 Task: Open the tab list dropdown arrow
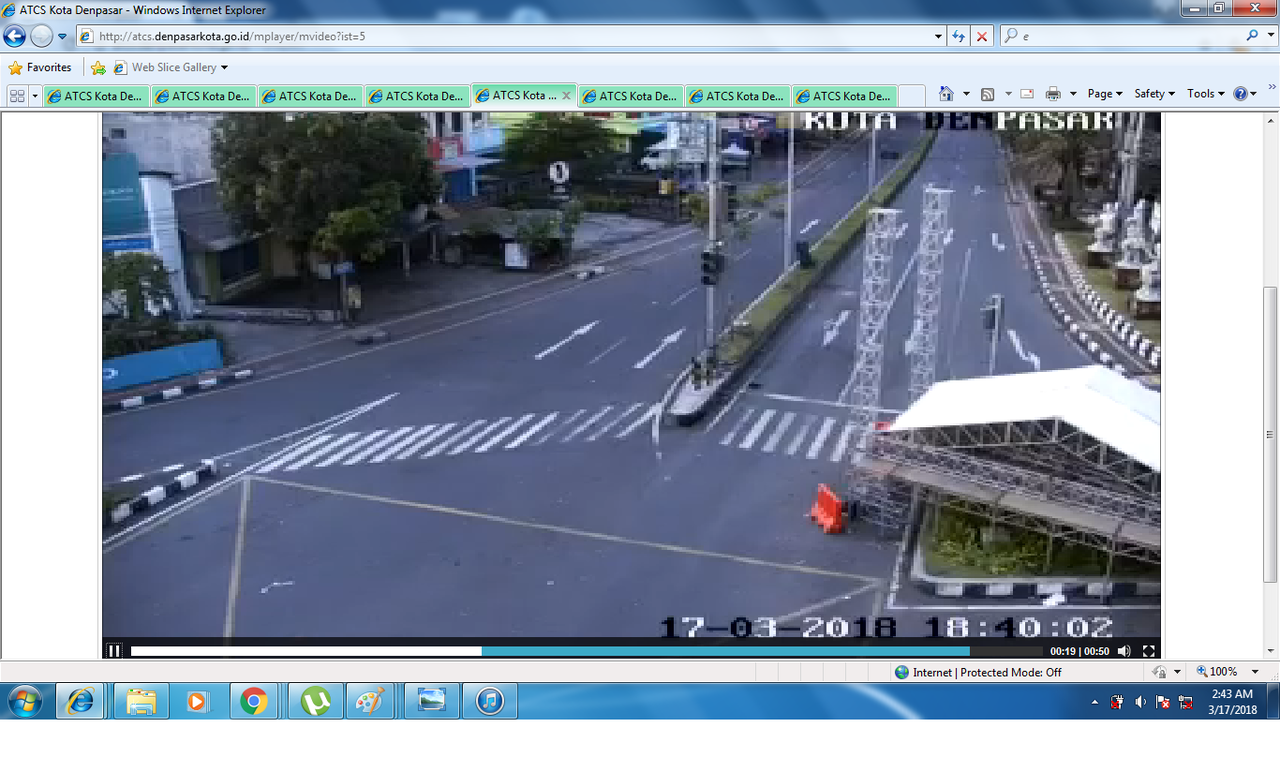point(36,95)
